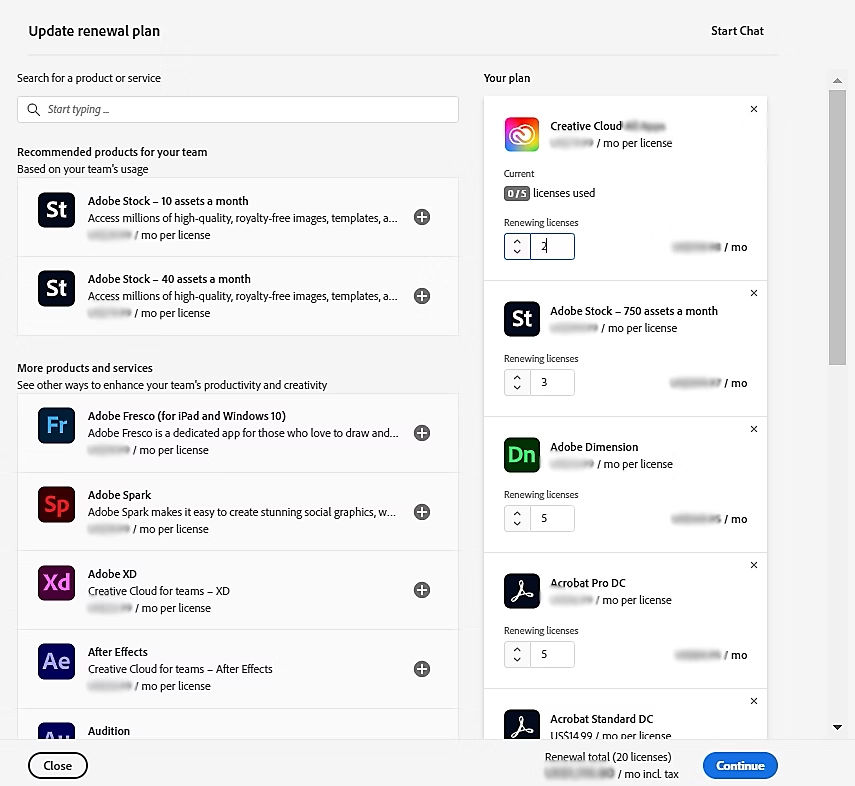Add Adobe Stock 40 assets a month plan
This screenshot has width=855, height=786.
point(422,296)
